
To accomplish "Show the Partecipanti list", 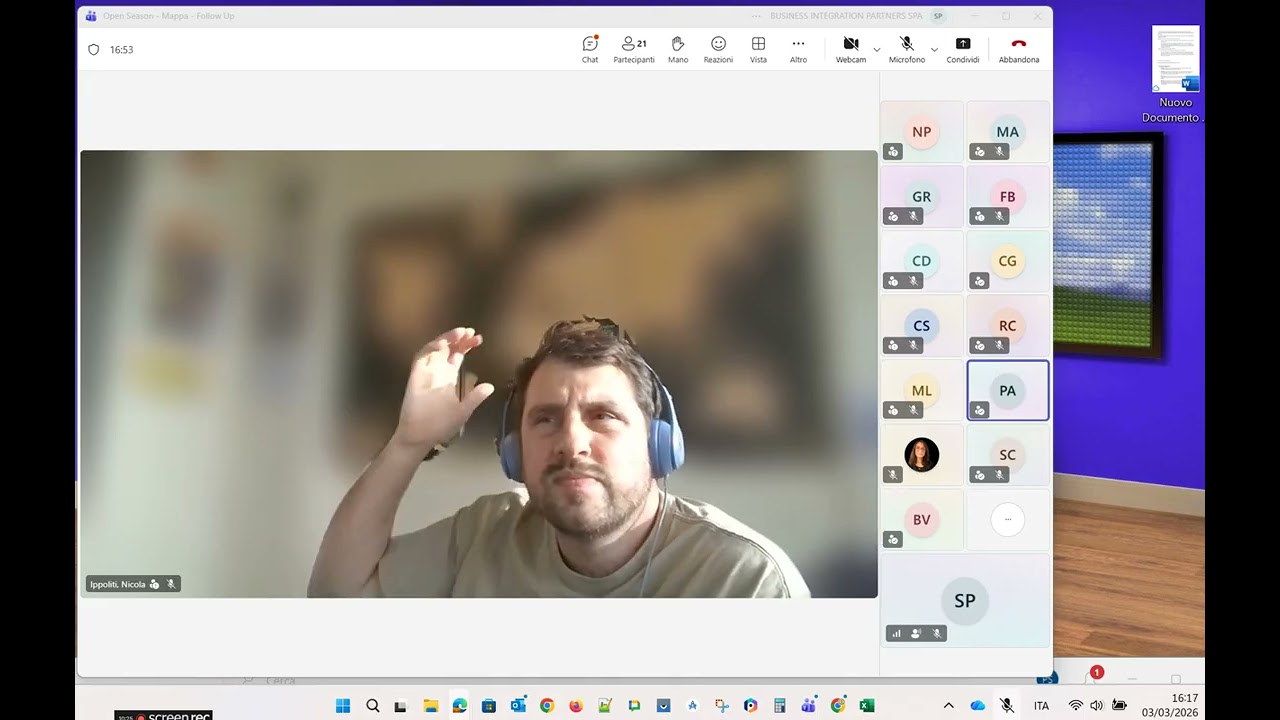I will [634, 49].
